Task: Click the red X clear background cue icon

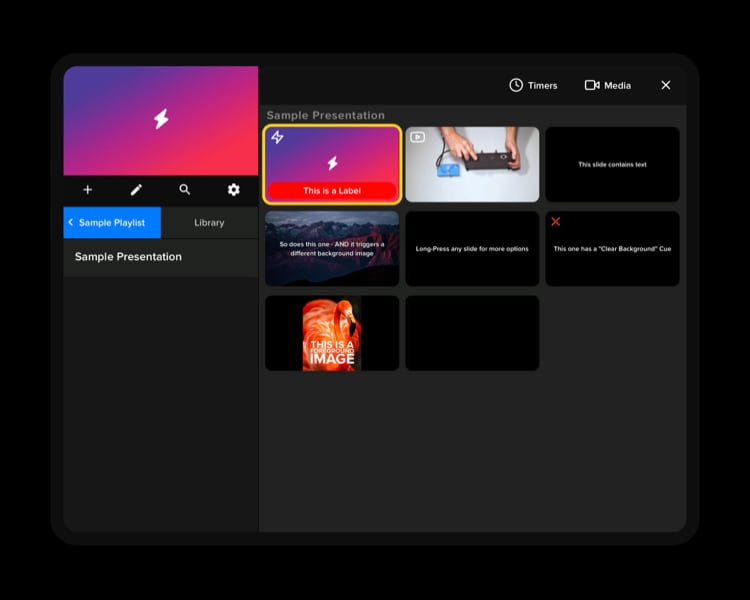Action: 556,222
